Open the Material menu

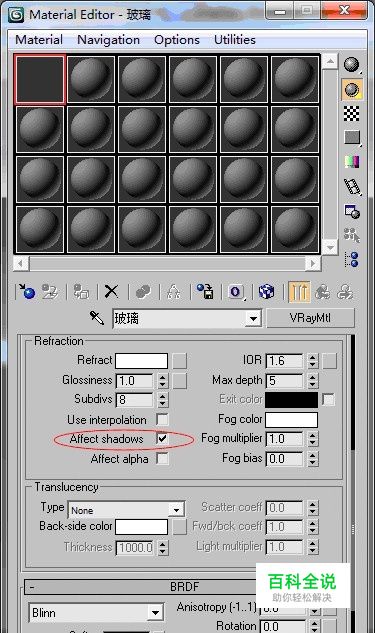tap(39, 40)
